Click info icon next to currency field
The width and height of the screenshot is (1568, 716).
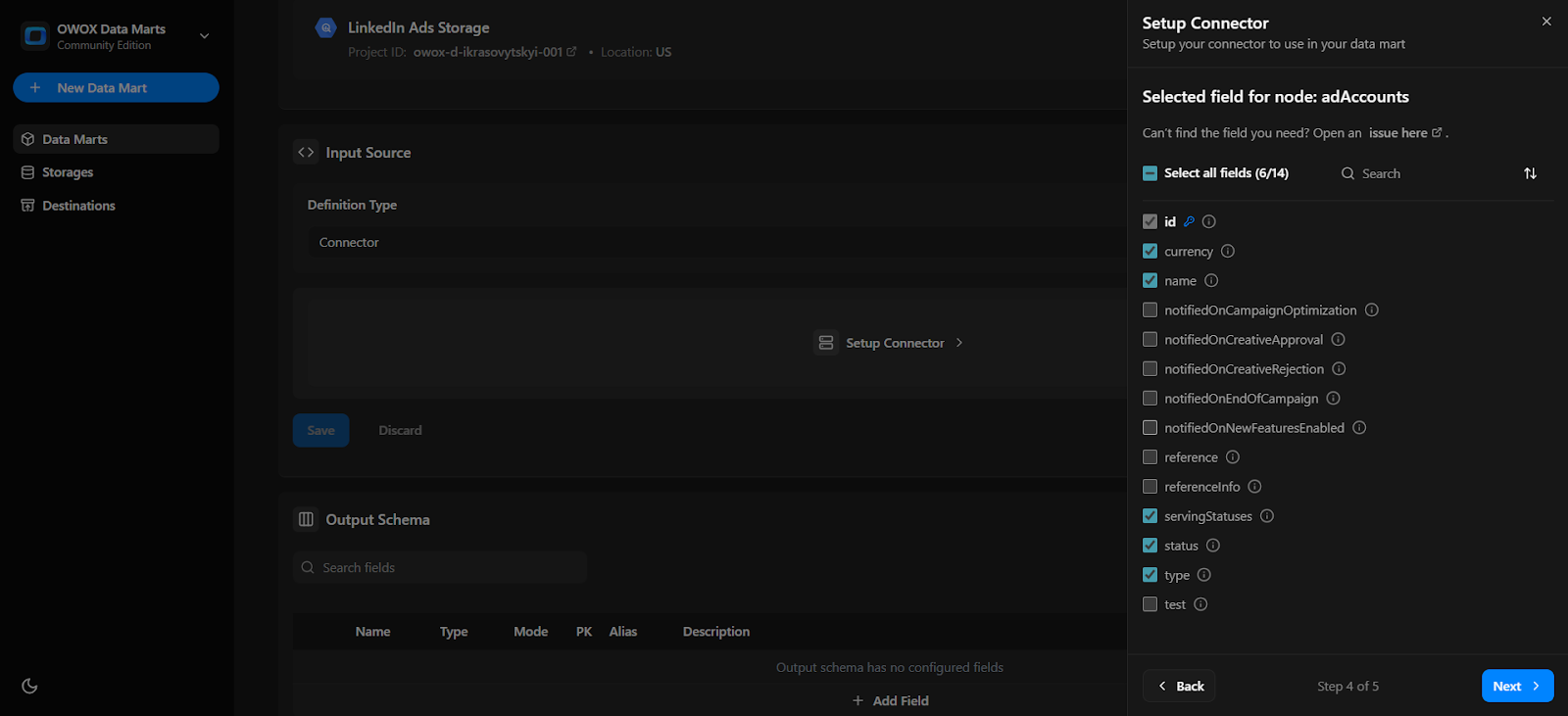pos(1228,252)
